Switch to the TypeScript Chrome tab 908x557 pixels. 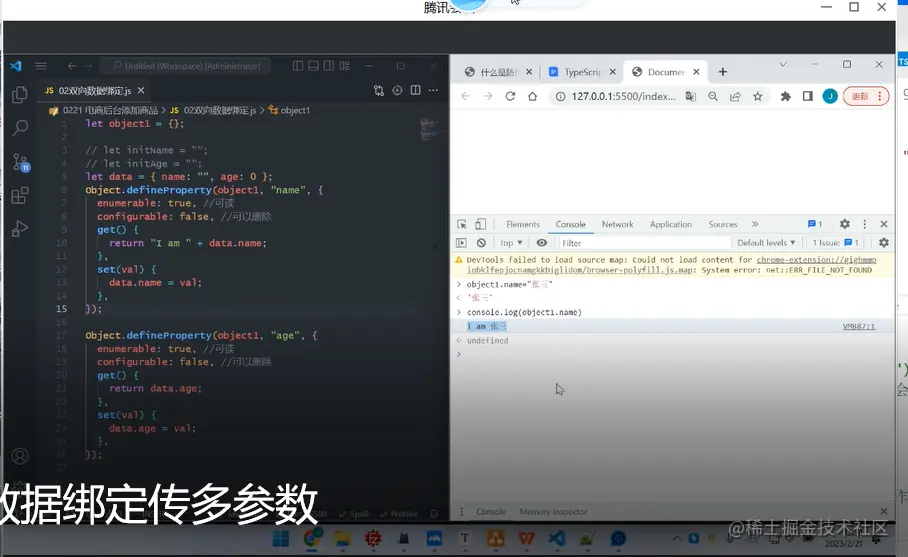click(581, 72)
